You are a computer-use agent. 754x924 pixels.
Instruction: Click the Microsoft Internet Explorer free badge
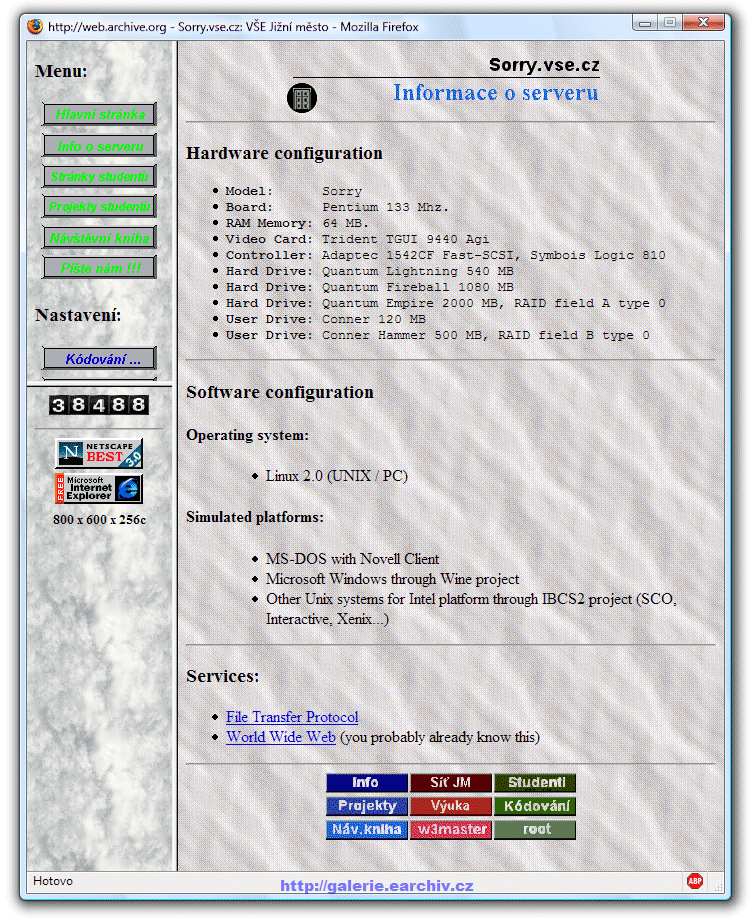(99, 489)
